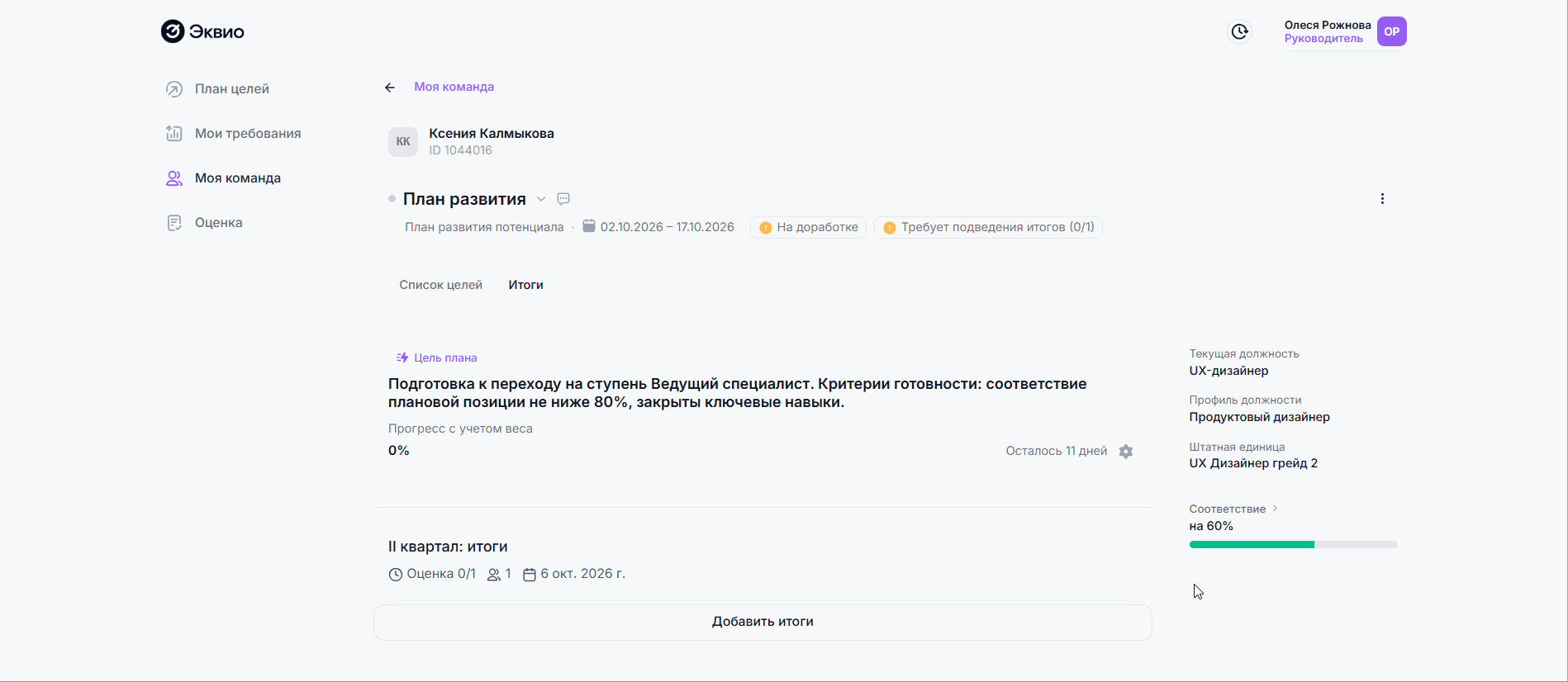1568x682 pixels.
Task: Open Мои требования in the sidebar
Action: pos(248,134)
